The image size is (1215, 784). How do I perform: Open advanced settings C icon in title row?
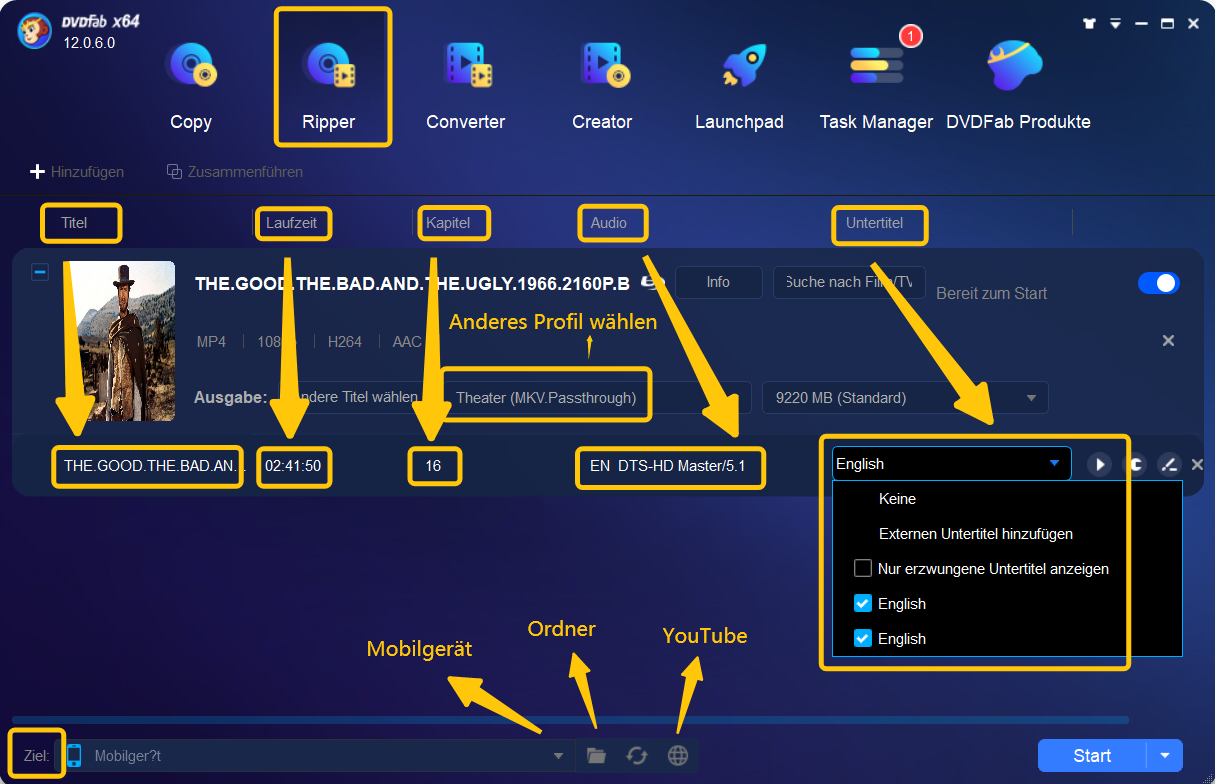coord(1136,464)
